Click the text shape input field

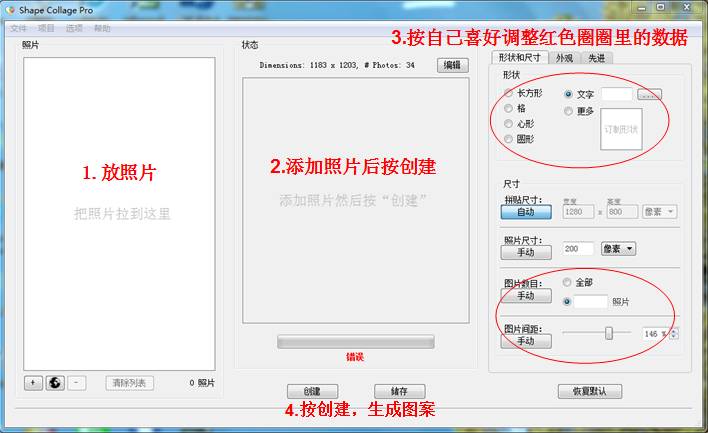pyautogui.click(x=617, y=94)
